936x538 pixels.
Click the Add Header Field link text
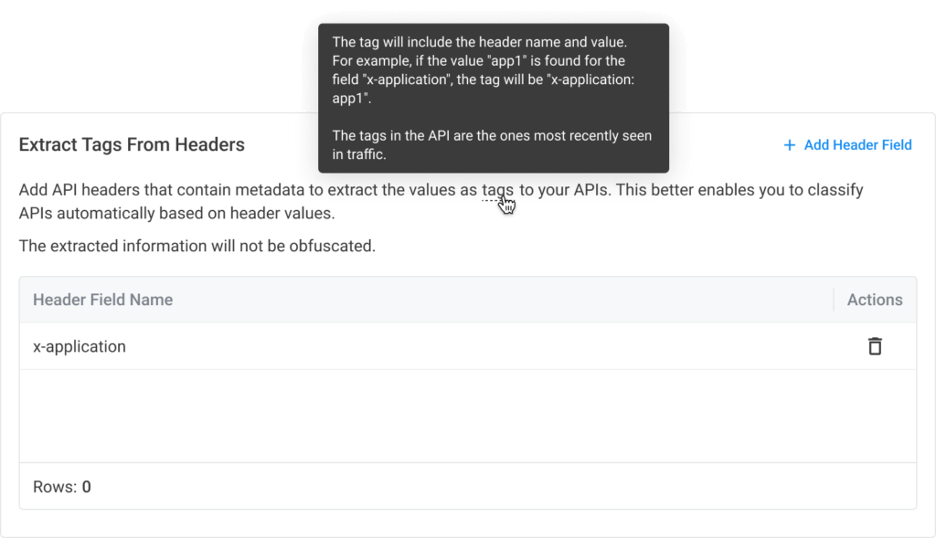(857, 145)
